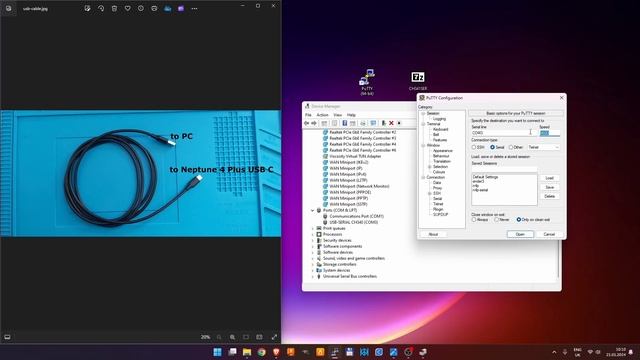Click the Cancel button in PuTTY
This screenshot has width=640, height=360.
click(549, 234)
